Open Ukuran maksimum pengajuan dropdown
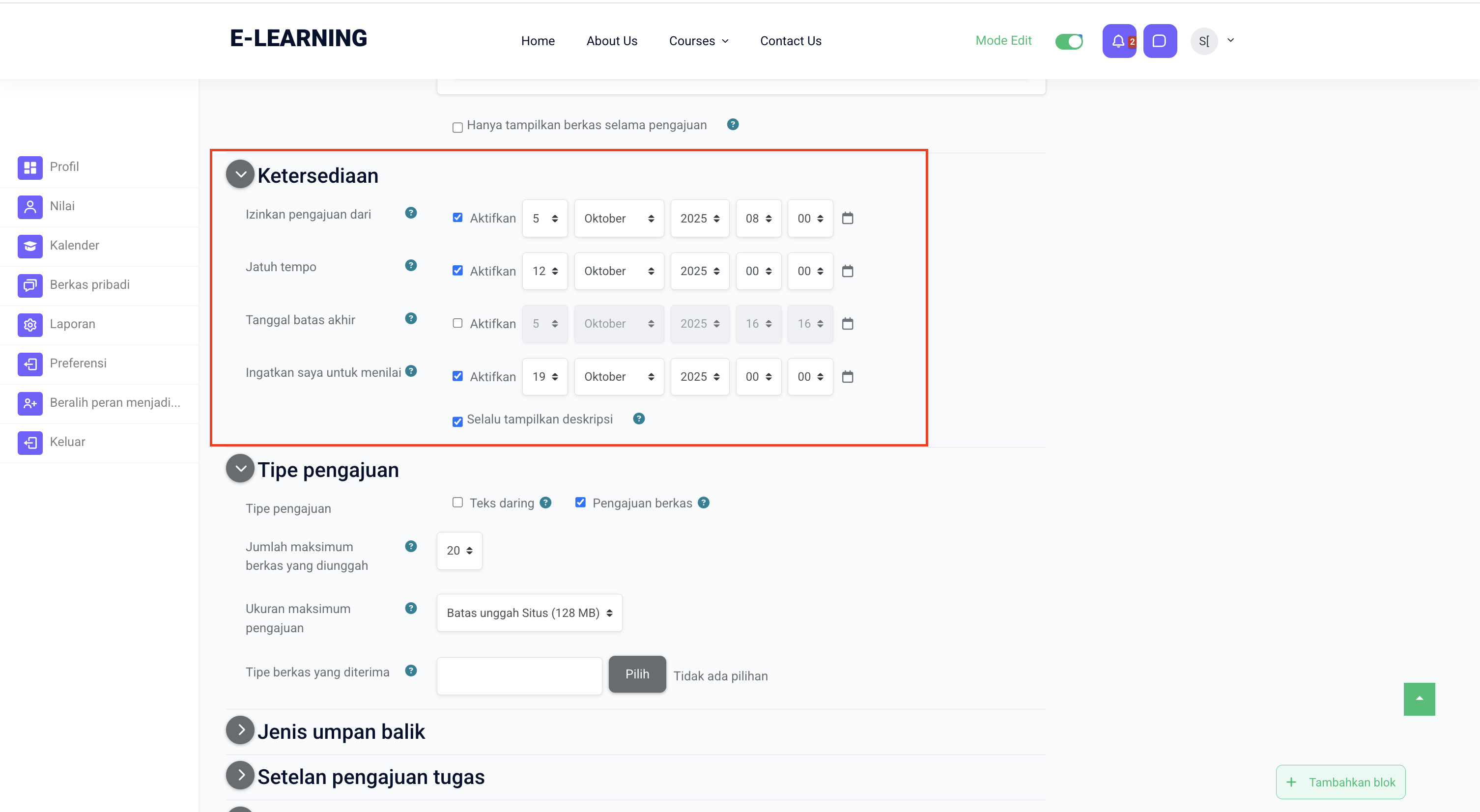This screenshot has height=812, width=1480. click(529, 613)
